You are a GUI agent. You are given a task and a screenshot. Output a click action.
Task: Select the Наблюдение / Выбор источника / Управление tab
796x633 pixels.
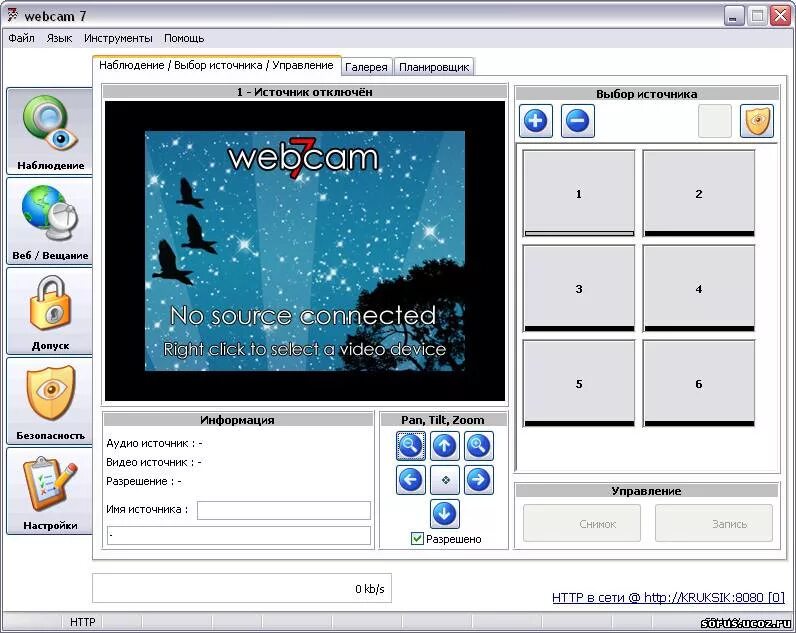click(216, 65)
